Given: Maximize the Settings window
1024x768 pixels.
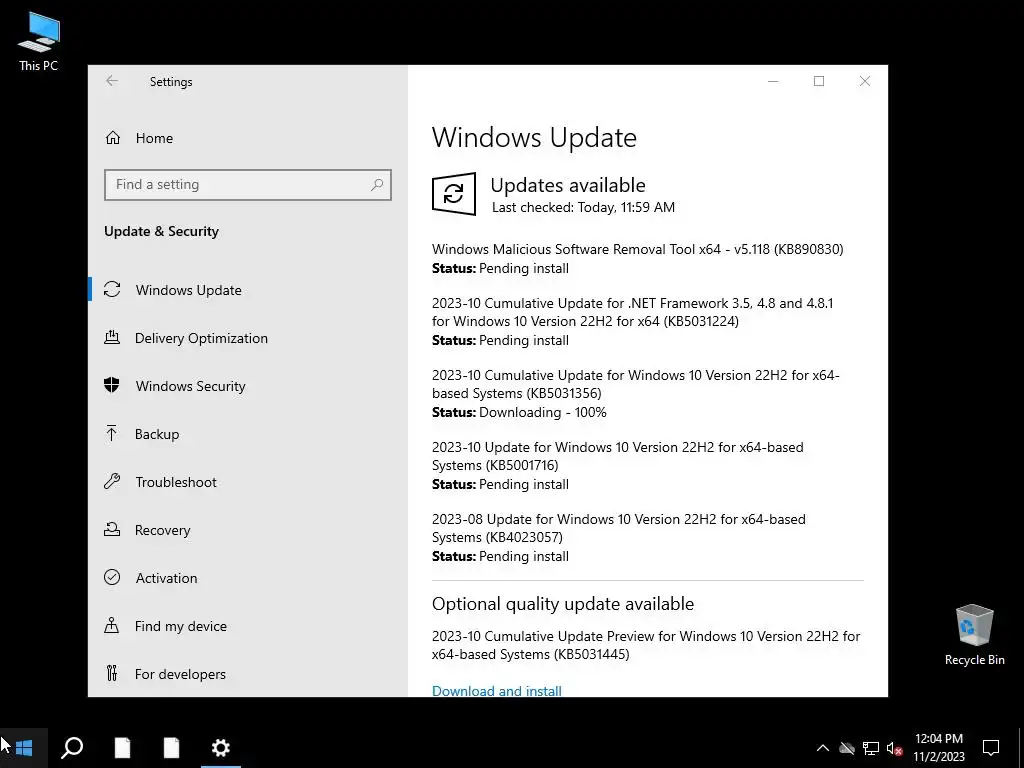Looking at the screenshot, I should 819,81.
